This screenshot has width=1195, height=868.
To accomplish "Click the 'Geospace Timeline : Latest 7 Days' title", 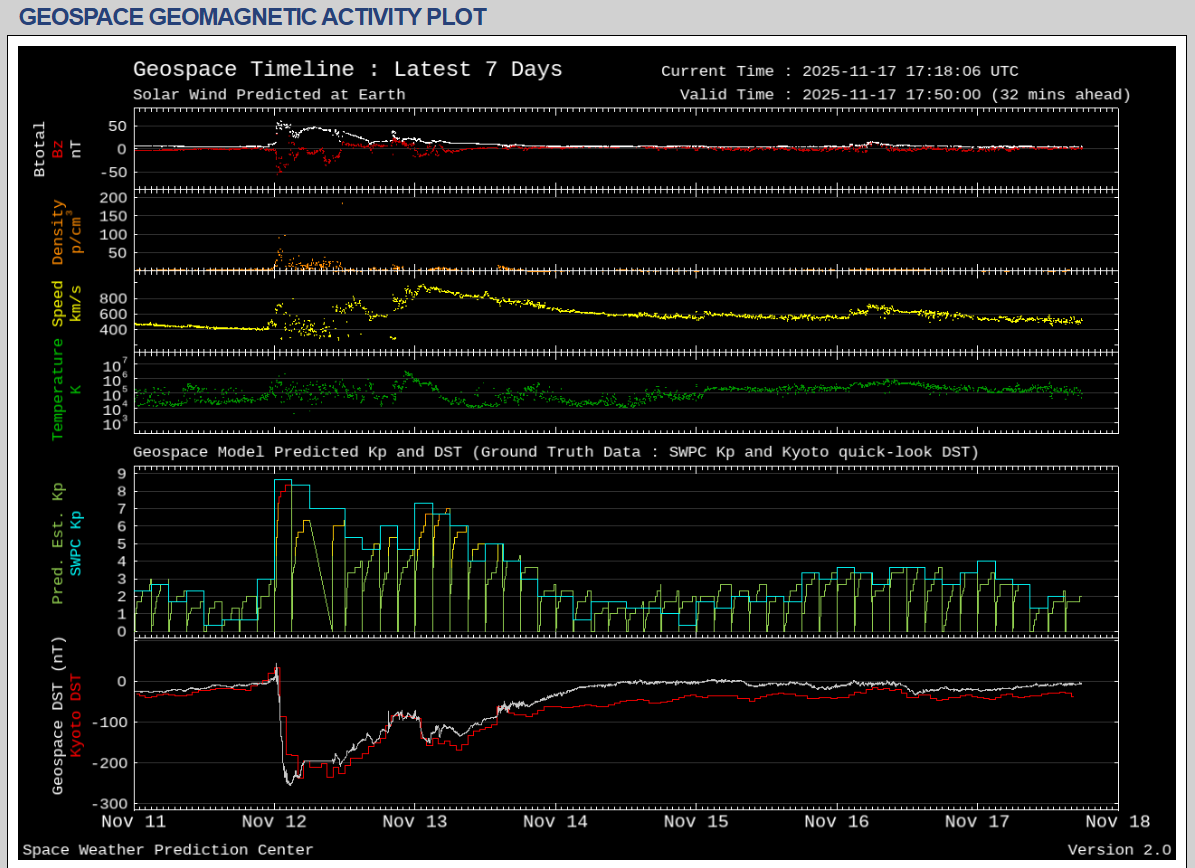I will click(347, 70).
